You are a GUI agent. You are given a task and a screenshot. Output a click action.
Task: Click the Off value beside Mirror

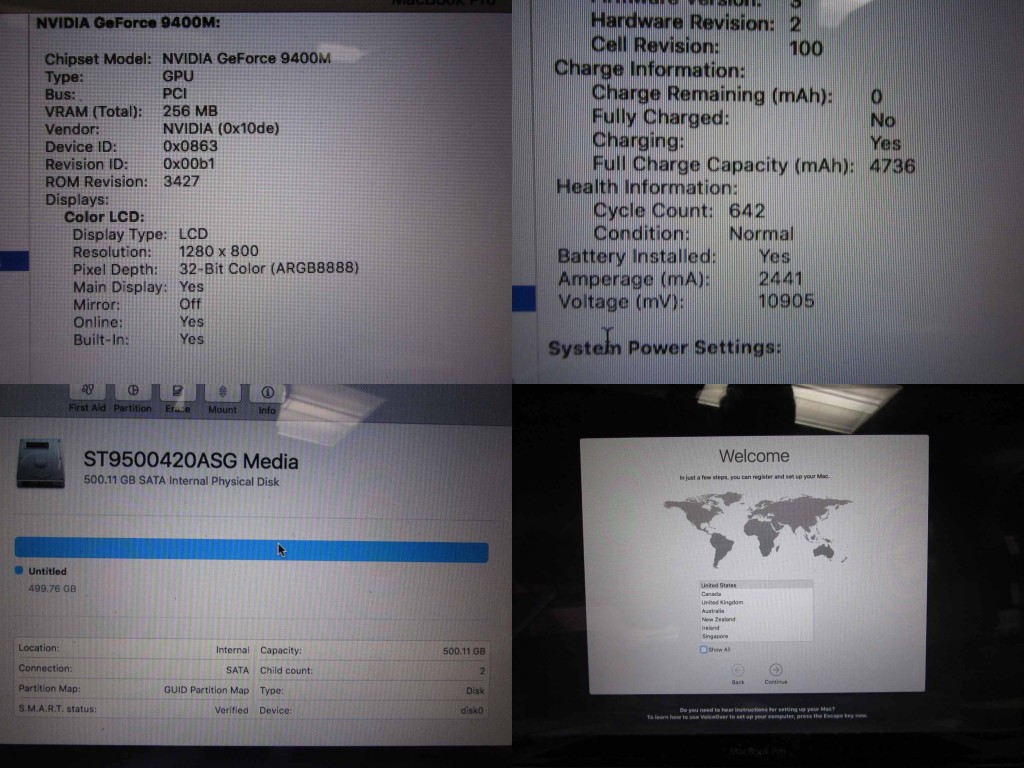click(190, 304)
